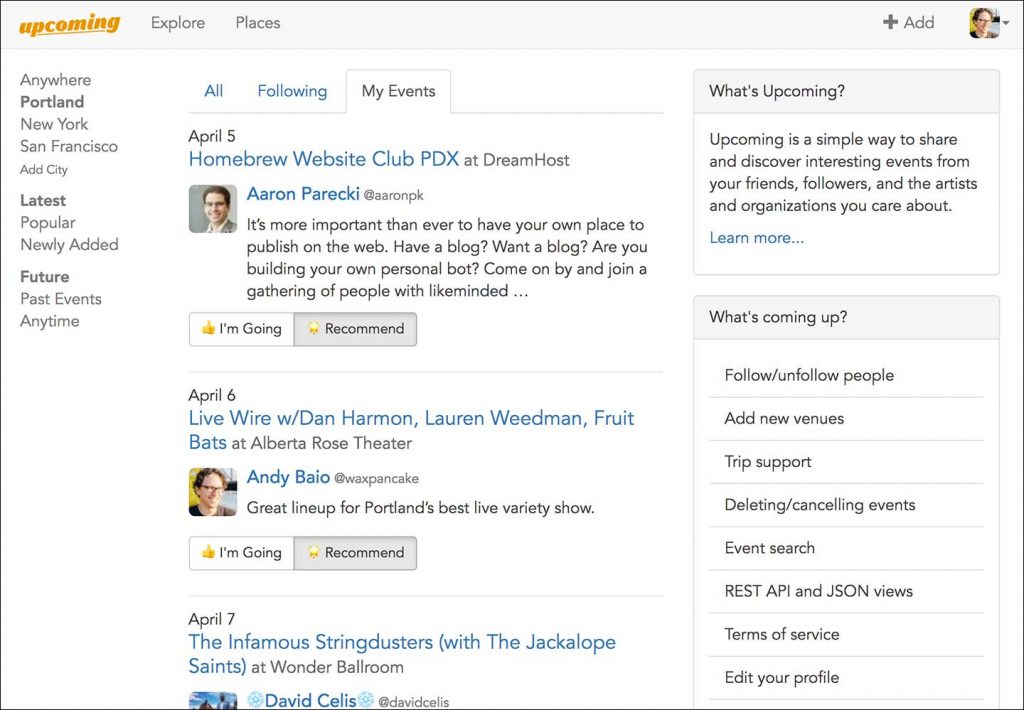Open Deleting/cancelling events help item
Image resolution: width=1024 pixels, height=710 pixels.
[846, 505]
